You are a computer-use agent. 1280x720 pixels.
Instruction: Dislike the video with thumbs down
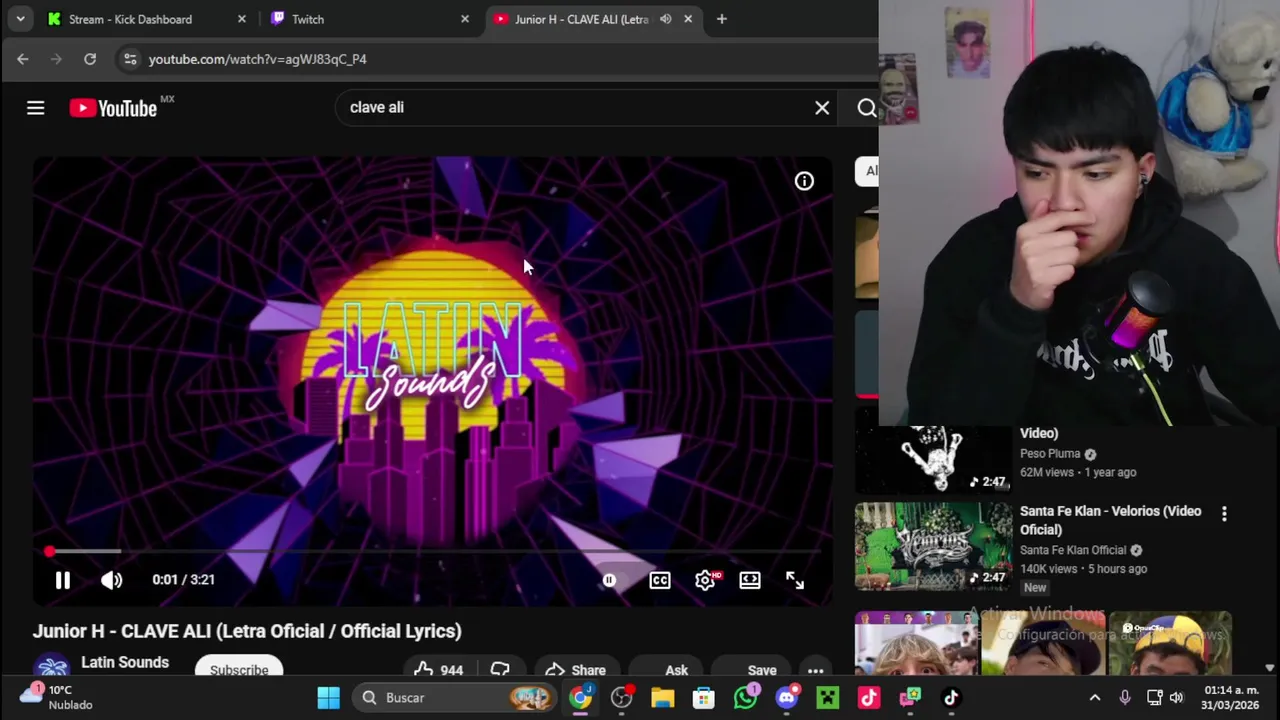500,671
